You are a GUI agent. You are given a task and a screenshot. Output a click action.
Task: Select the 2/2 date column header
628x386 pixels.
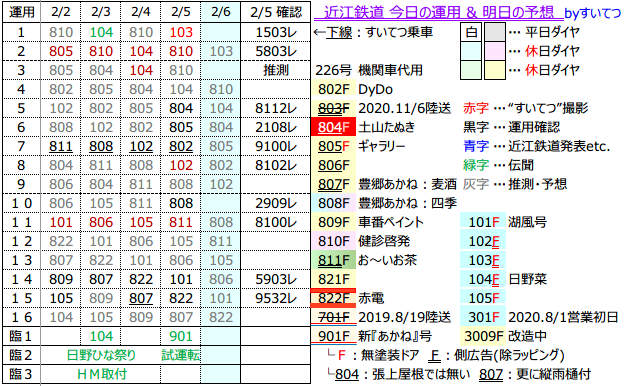click(61, 12)
